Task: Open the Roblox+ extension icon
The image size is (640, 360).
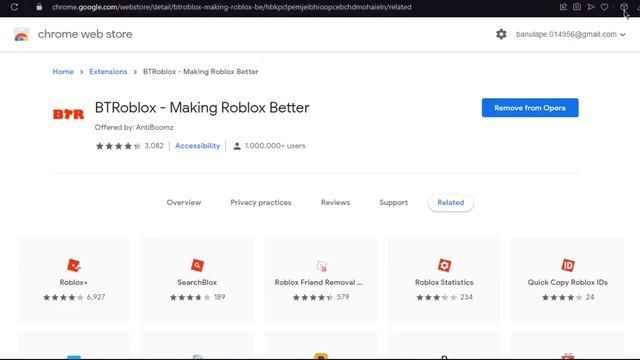Action: 74,265
